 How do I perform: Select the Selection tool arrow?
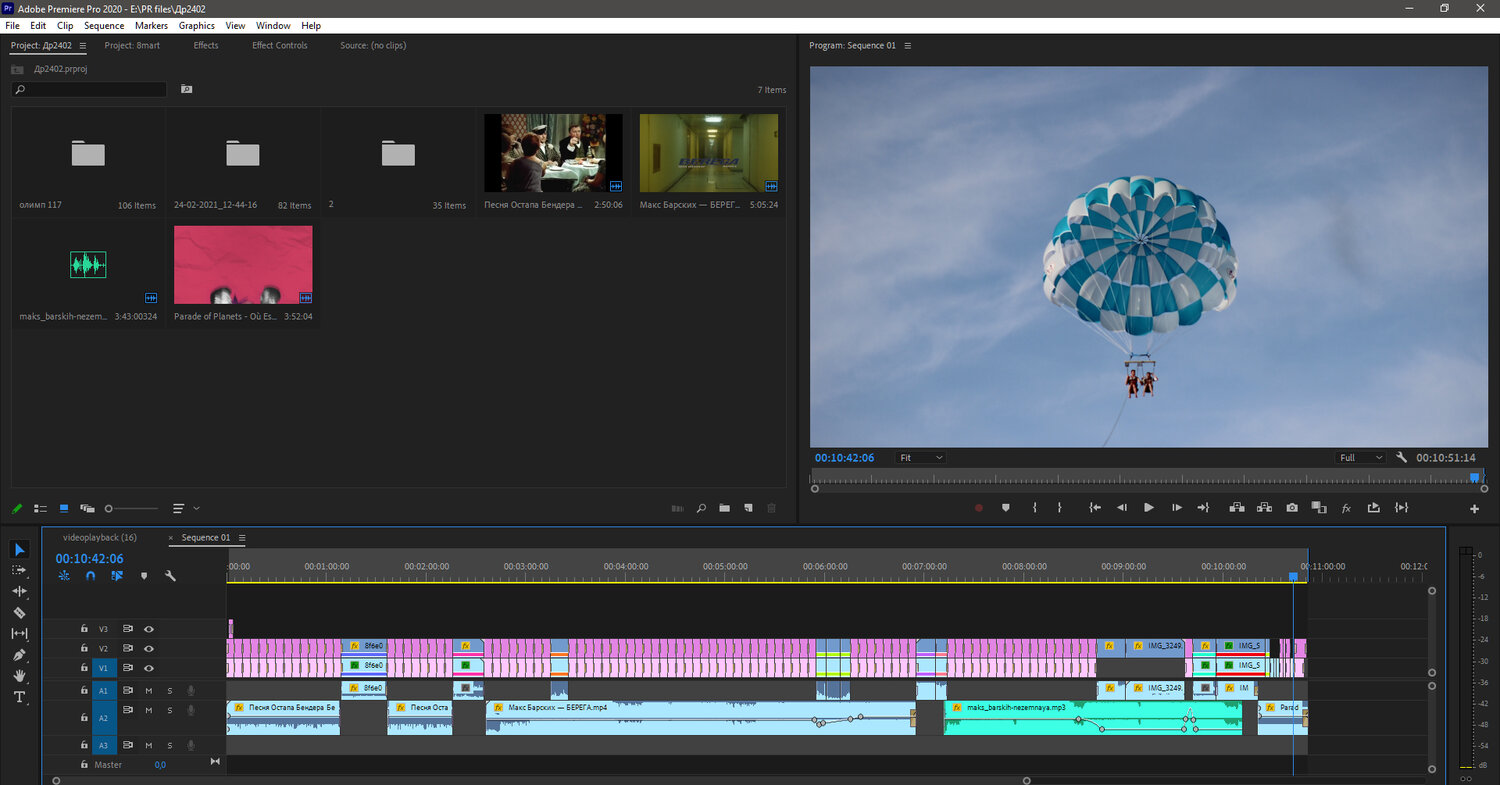20,549
